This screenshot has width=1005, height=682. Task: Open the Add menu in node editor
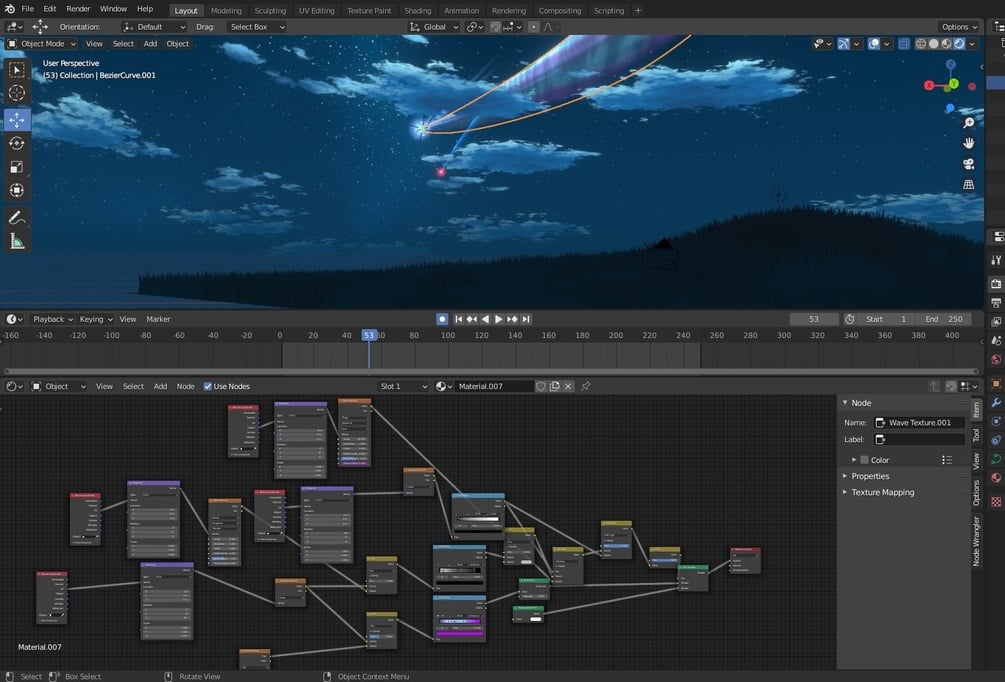tap(160, 386)
